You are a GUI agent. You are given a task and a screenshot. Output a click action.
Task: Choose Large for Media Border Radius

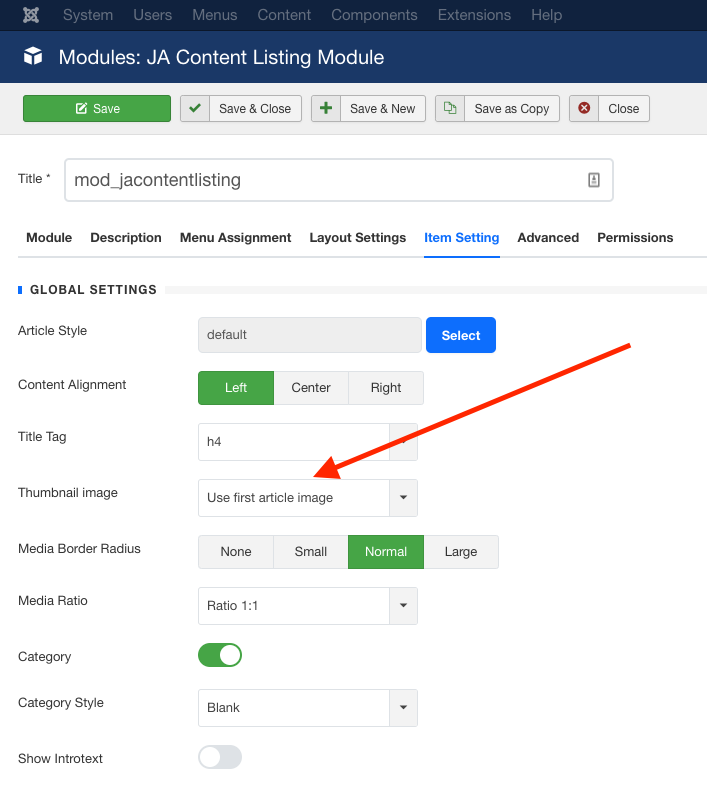click(460, 552)
